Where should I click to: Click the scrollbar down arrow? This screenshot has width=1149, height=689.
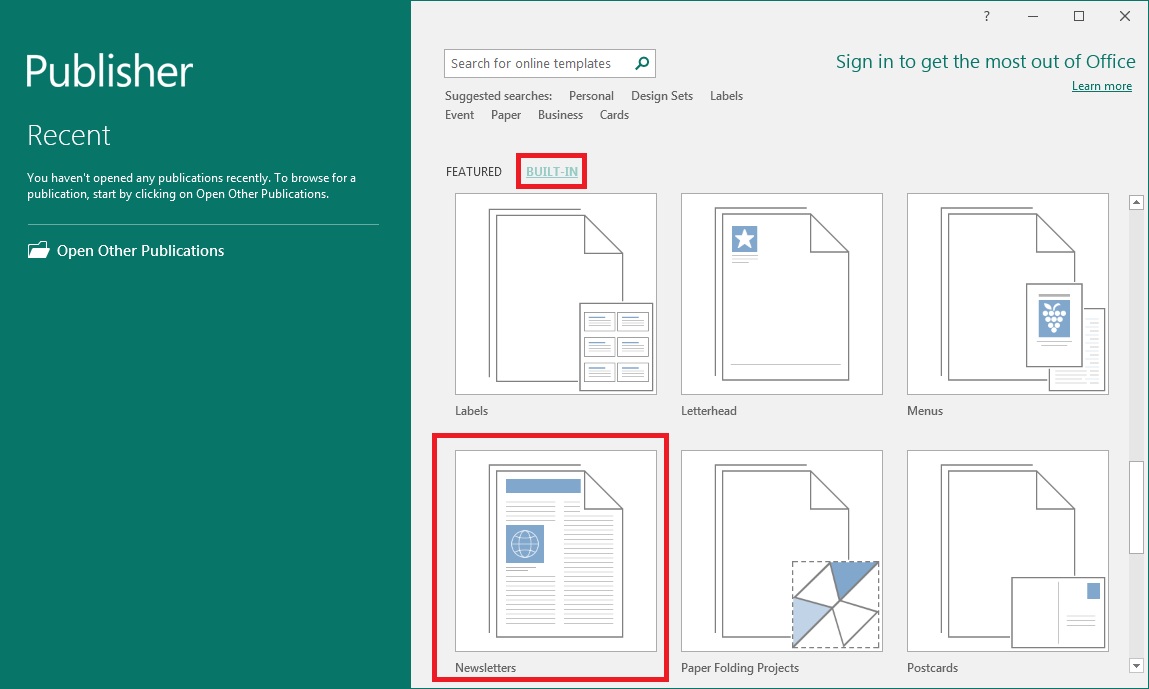click(x=1137, y=666)
